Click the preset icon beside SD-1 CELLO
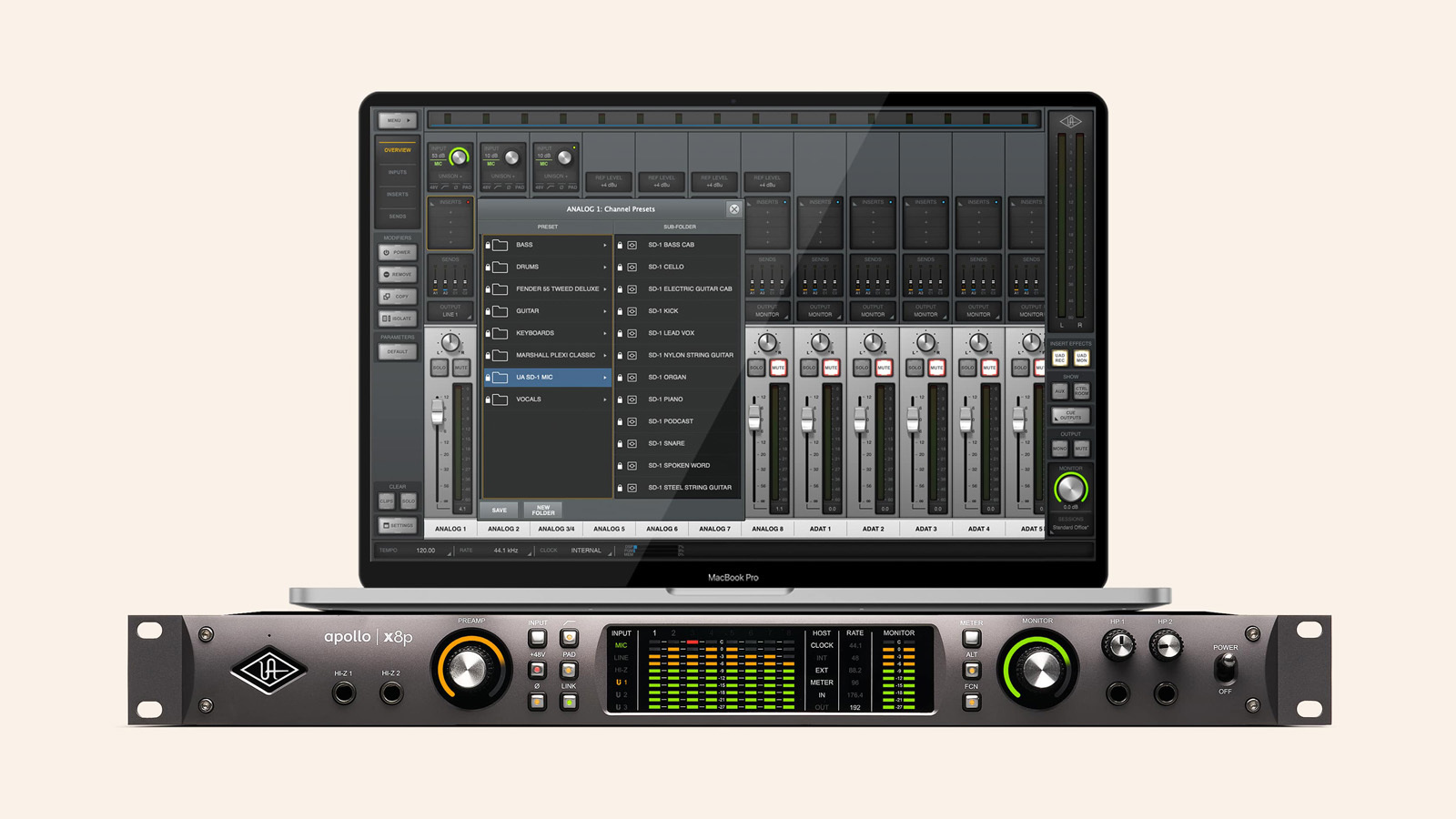This screenshot has width=1456, height=819. coord(632,267)
